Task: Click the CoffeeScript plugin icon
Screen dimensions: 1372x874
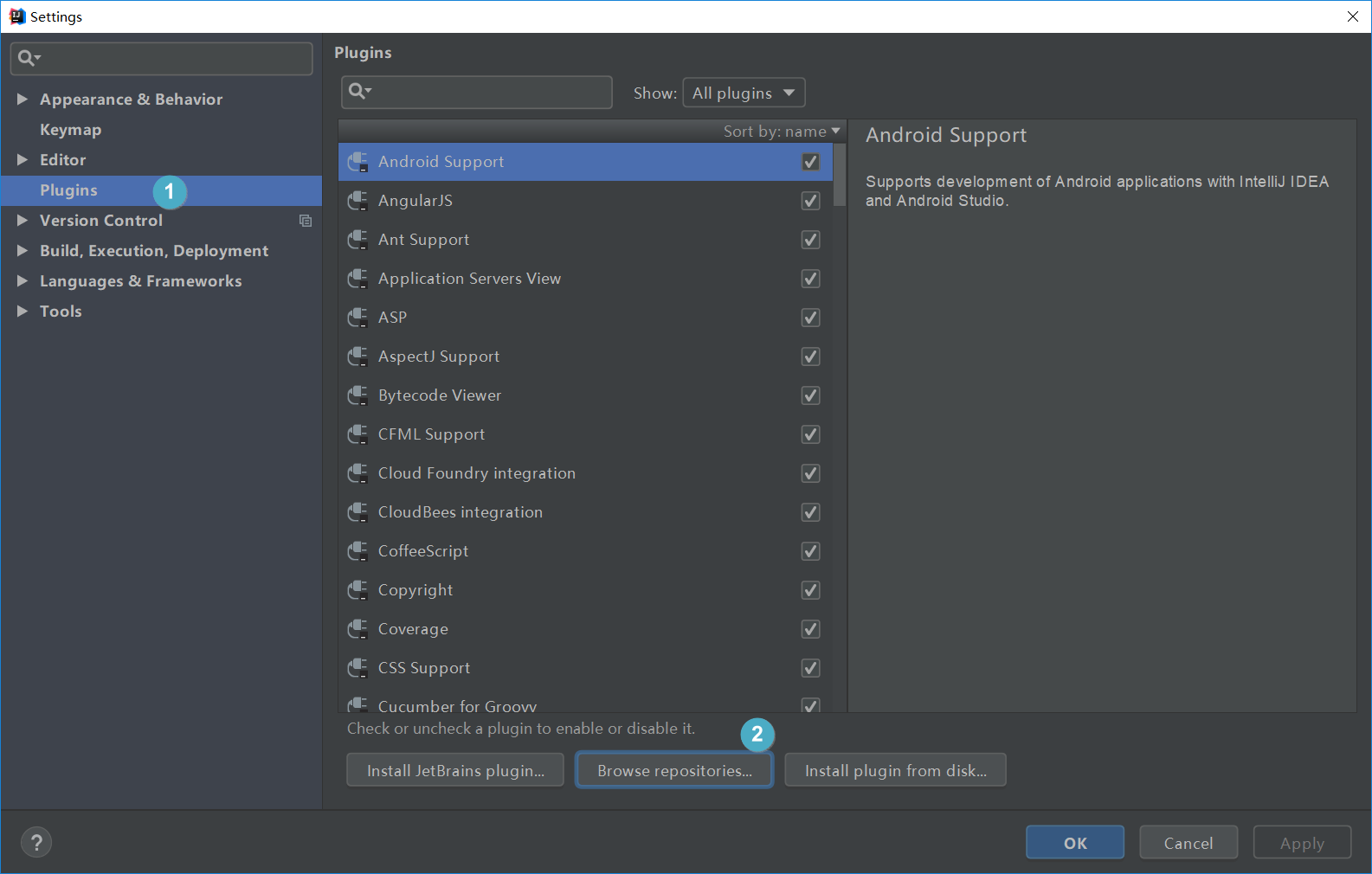Action: click(x=357, y=551)
